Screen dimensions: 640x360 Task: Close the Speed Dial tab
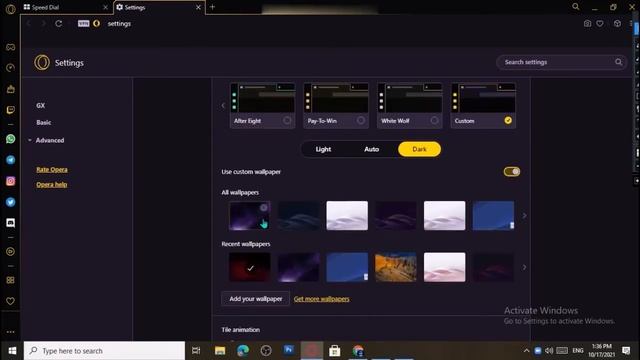[x=105, y=7]
